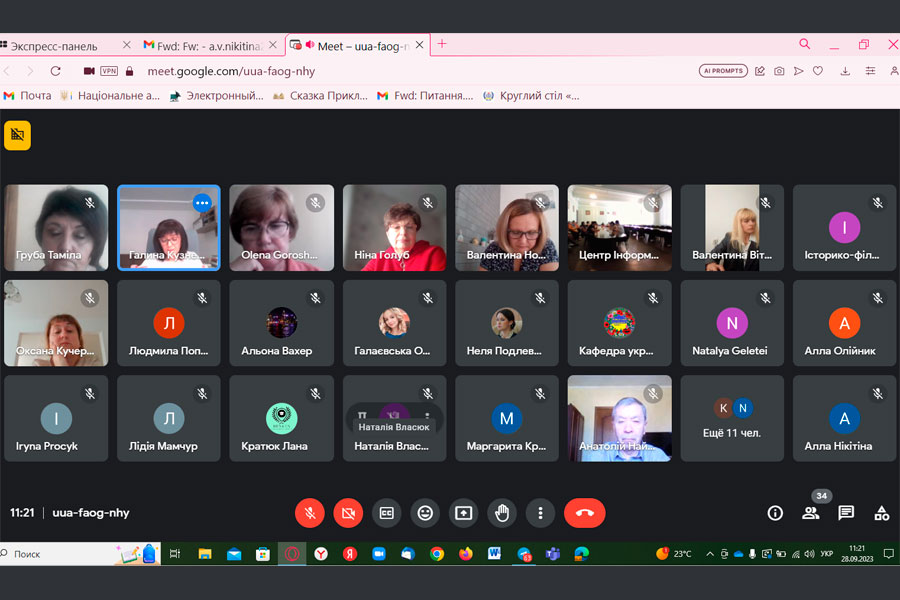900x600 pixels.
Task: Open browser downloads icon
Action: click(x=845, y=71)
